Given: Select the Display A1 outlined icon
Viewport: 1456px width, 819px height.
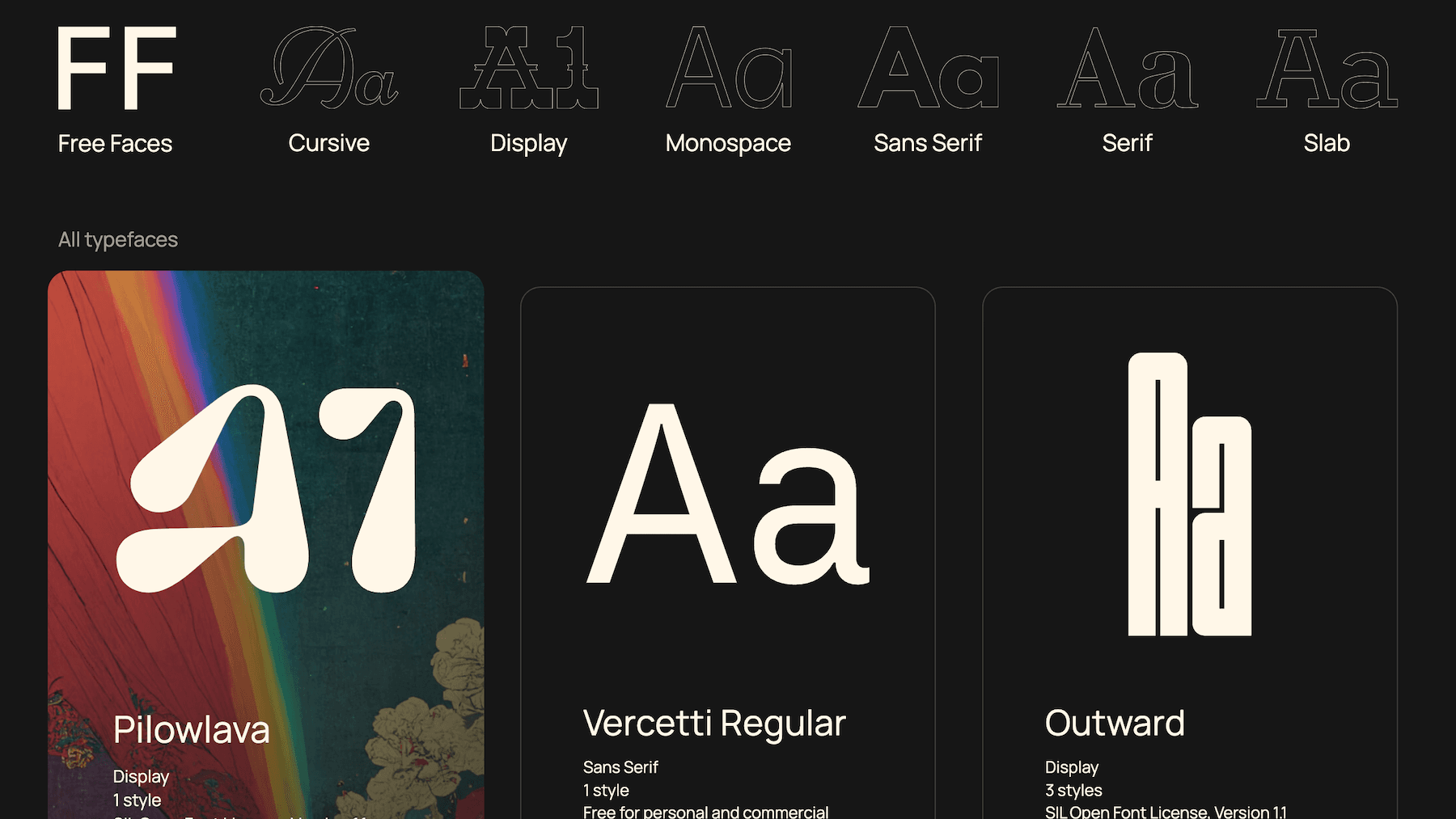Looking at the screenshot, I should point(528,68).
